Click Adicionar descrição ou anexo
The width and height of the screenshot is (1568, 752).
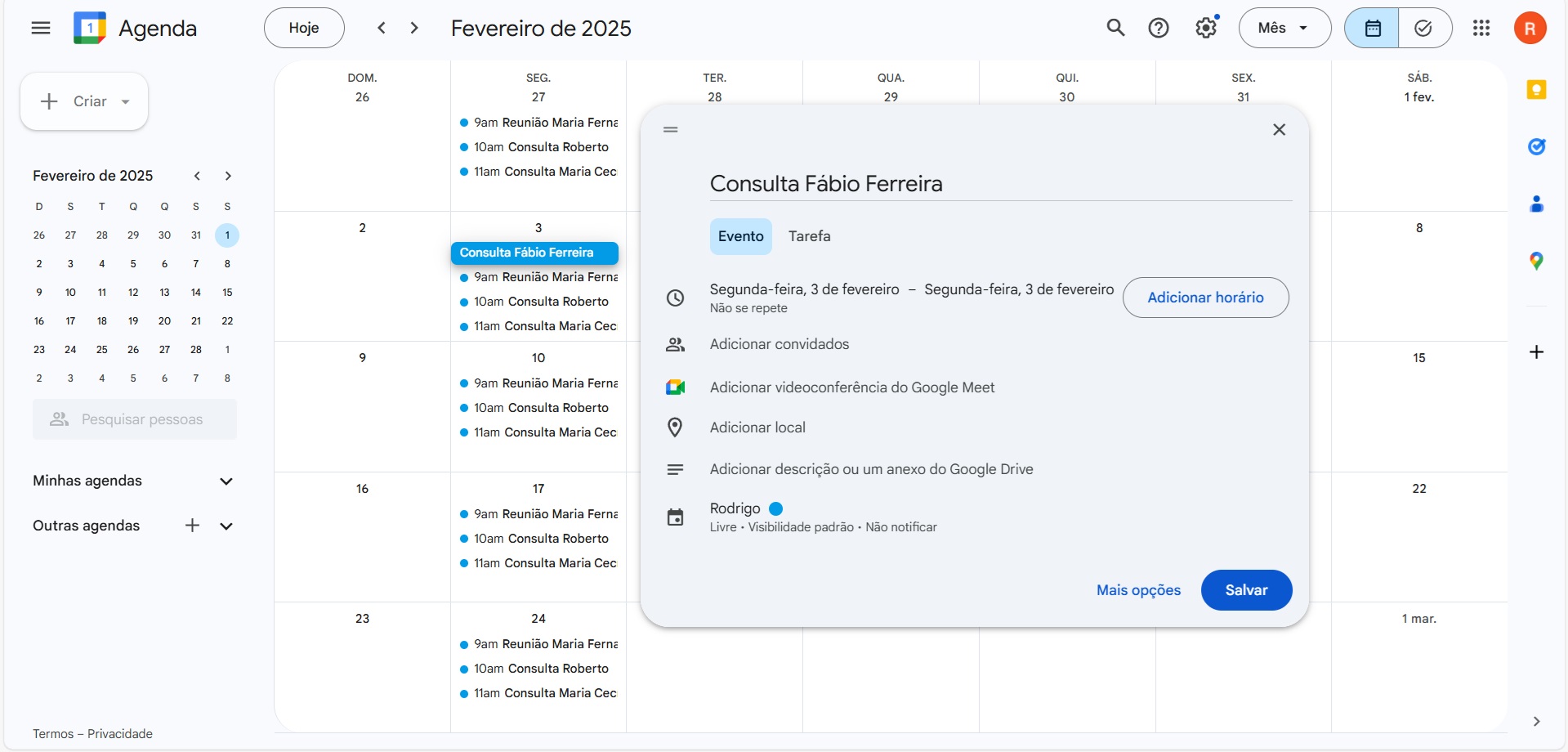(x=871, y=469)
